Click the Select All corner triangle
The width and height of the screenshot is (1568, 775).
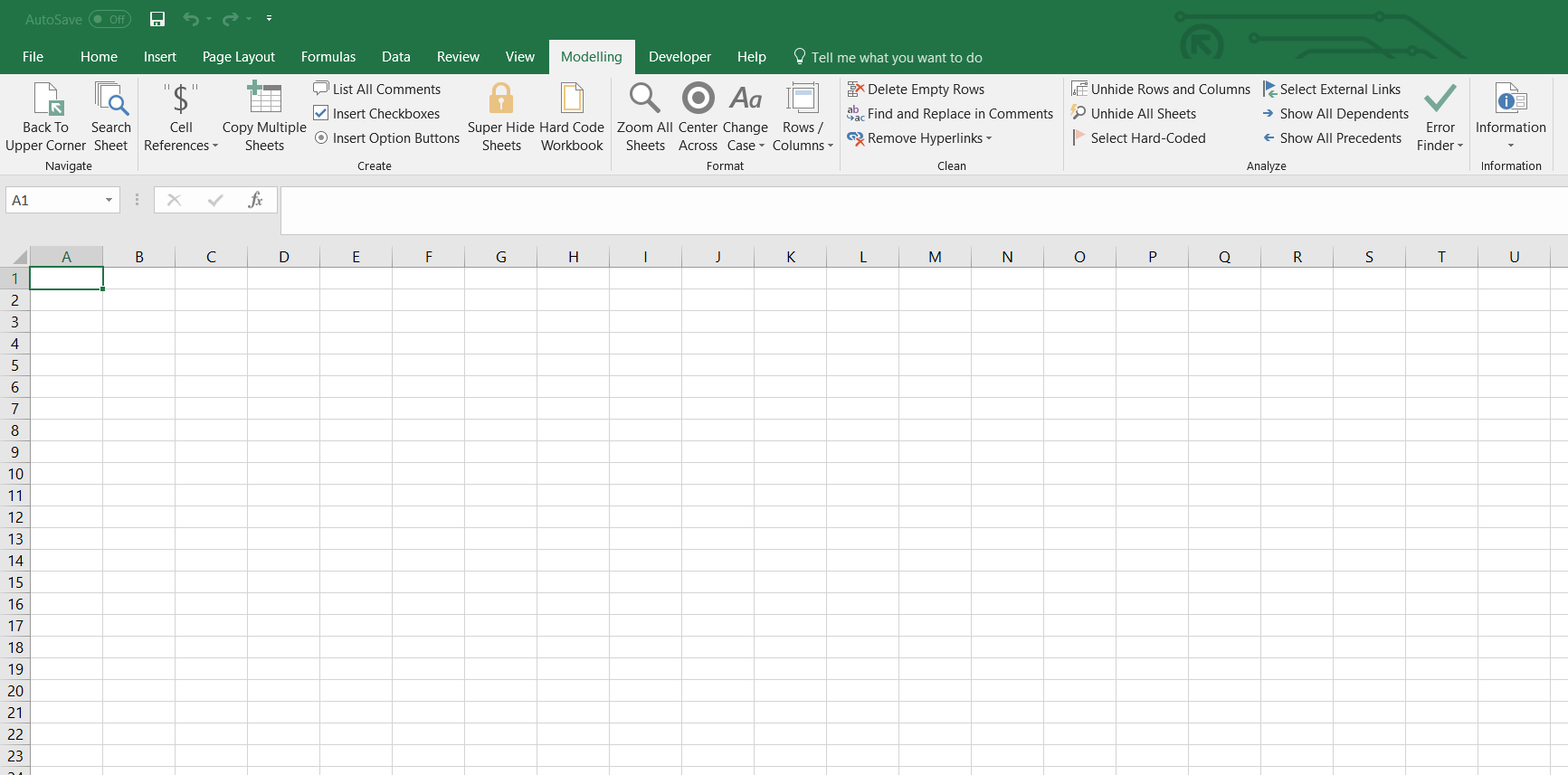click(19, 257)
